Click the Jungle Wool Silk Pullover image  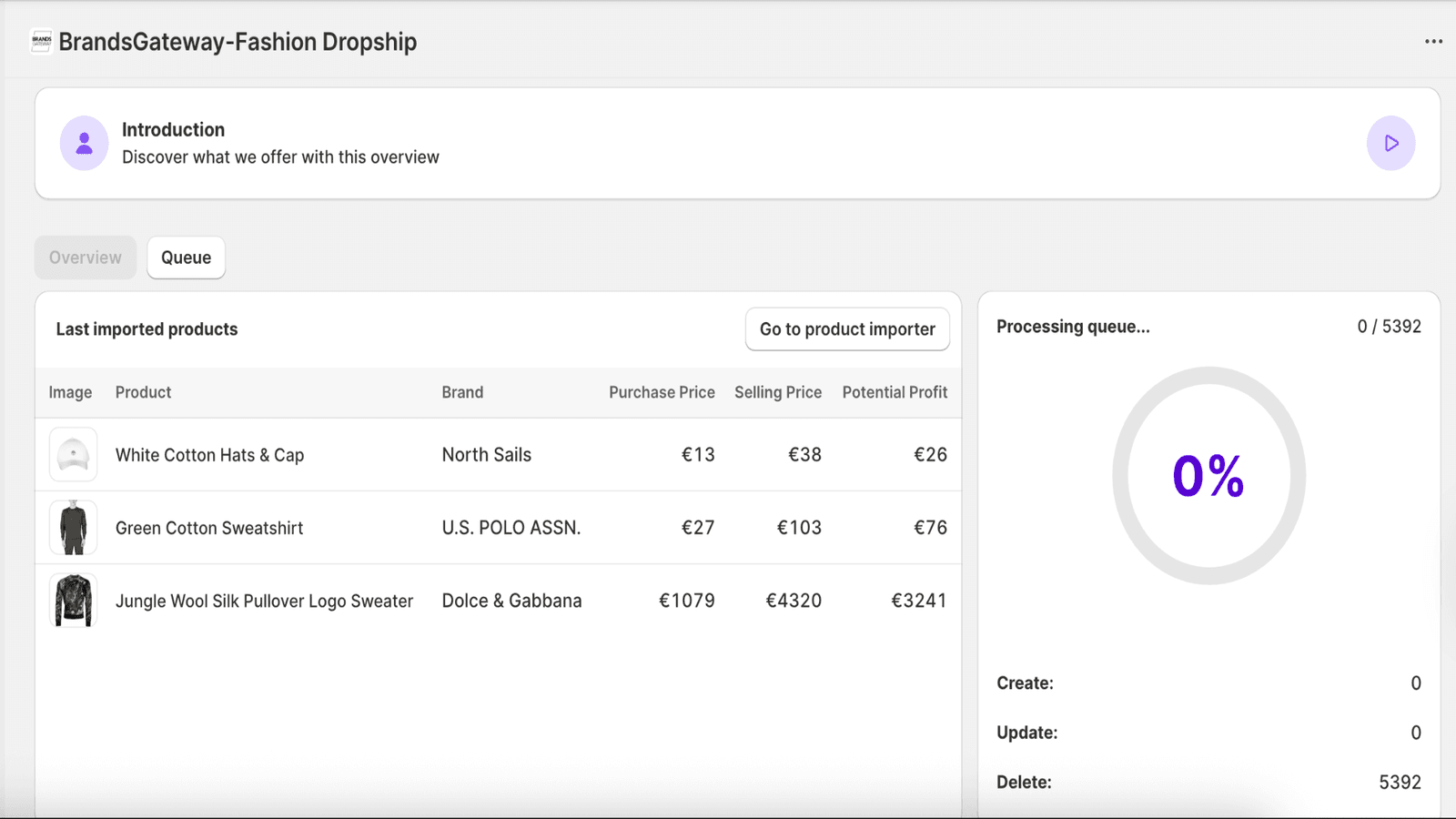click(73, 601)
